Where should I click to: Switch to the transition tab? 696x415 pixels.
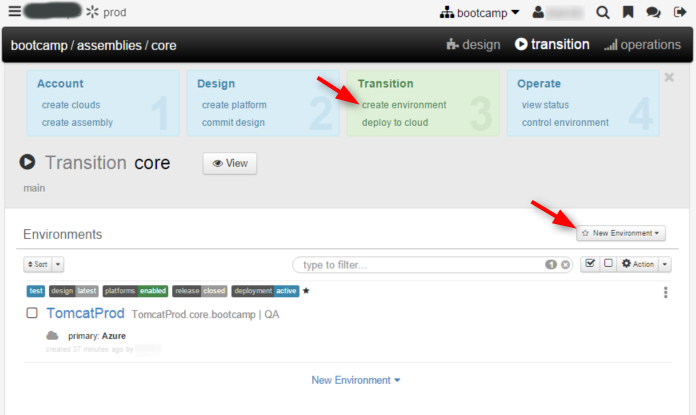tap(552, 44)
